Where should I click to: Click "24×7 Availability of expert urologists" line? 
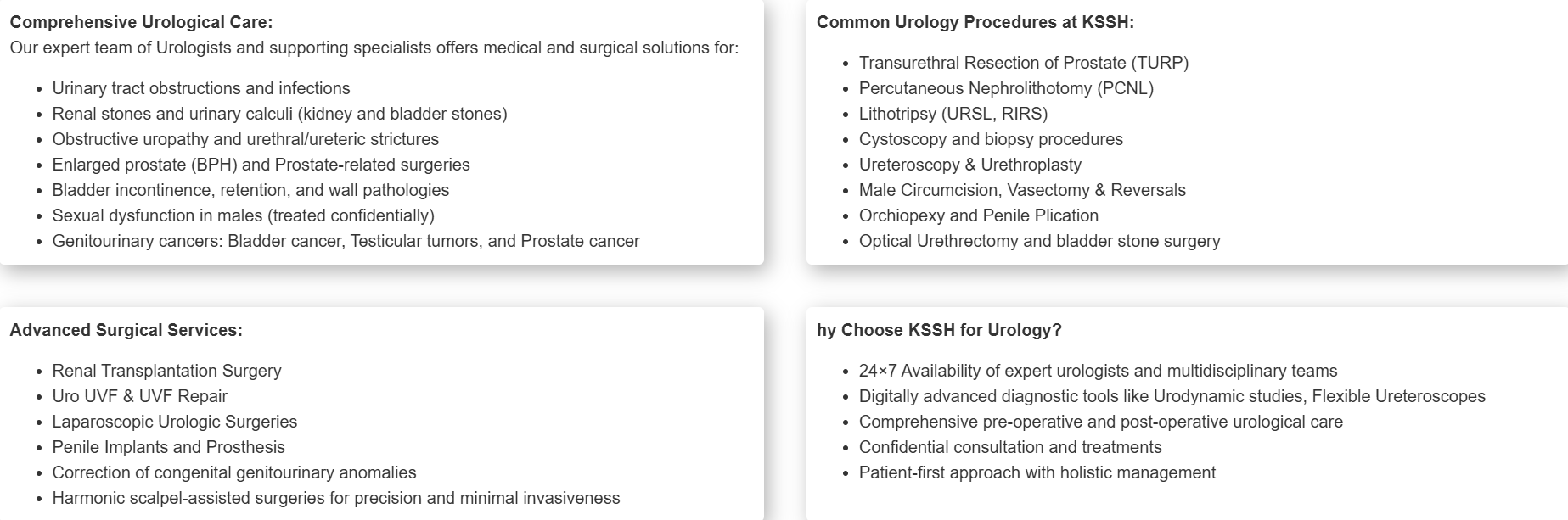tap(1098, 371)
